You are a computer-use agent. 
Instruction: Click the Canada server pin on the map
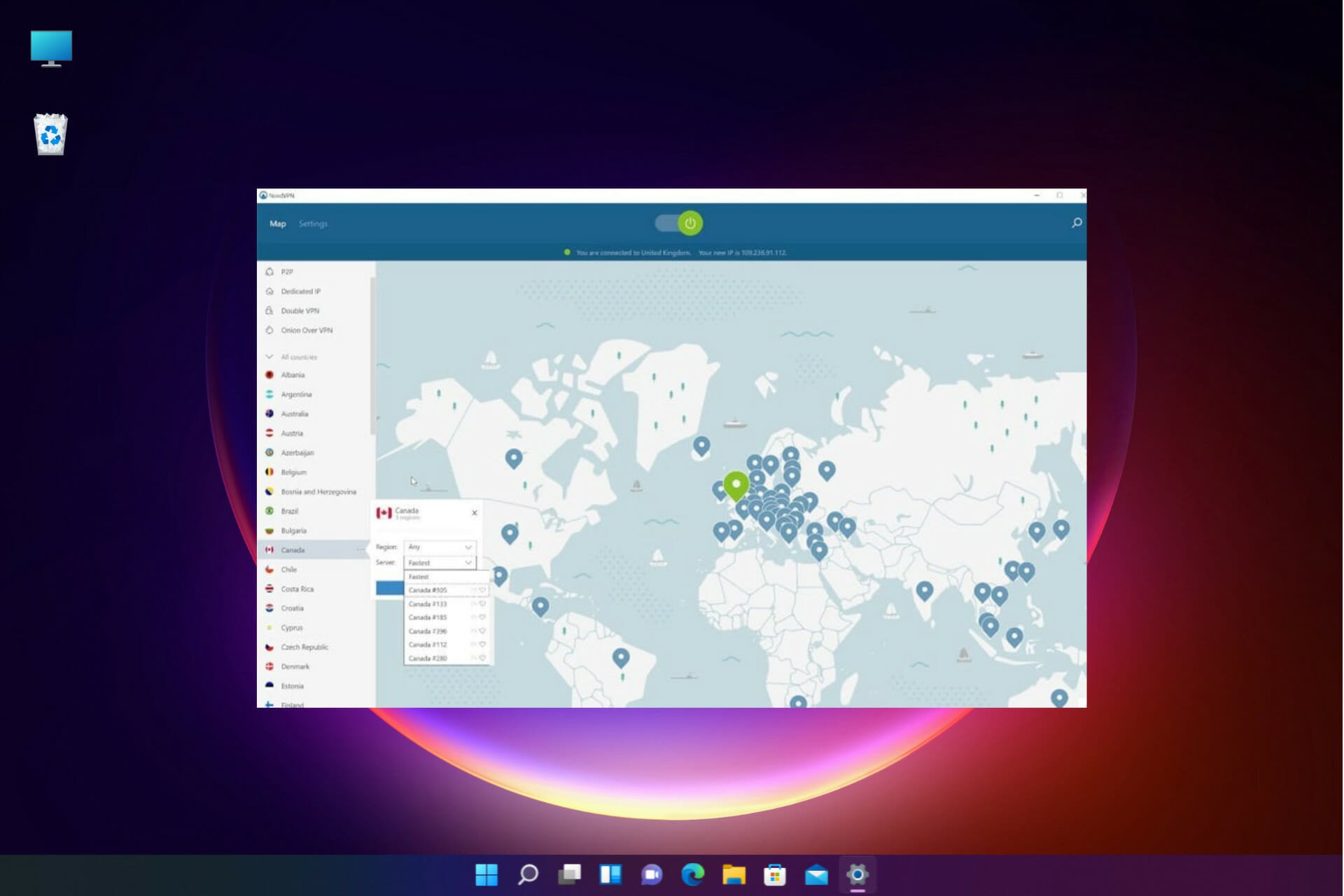click(x=514, y=458)
